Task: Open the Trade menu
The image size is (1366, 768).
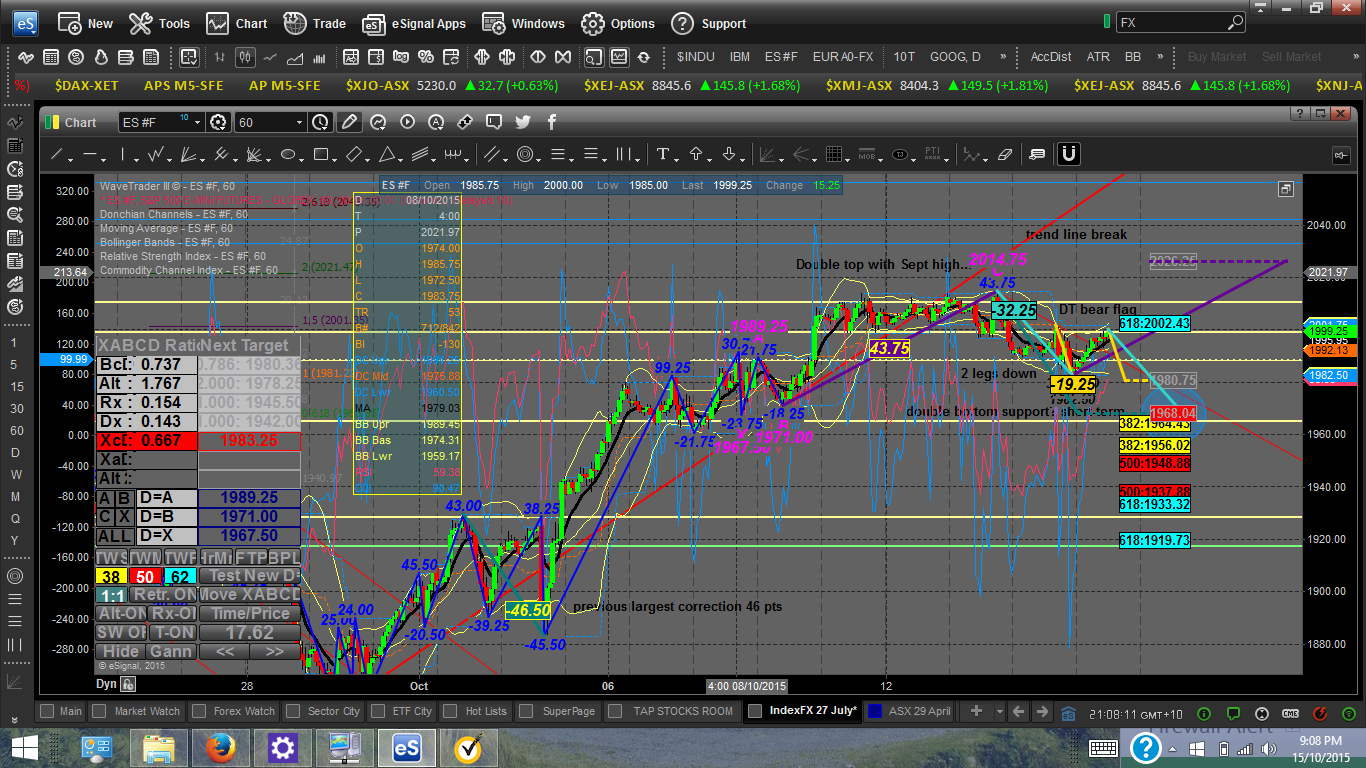Action: [314, 23]
